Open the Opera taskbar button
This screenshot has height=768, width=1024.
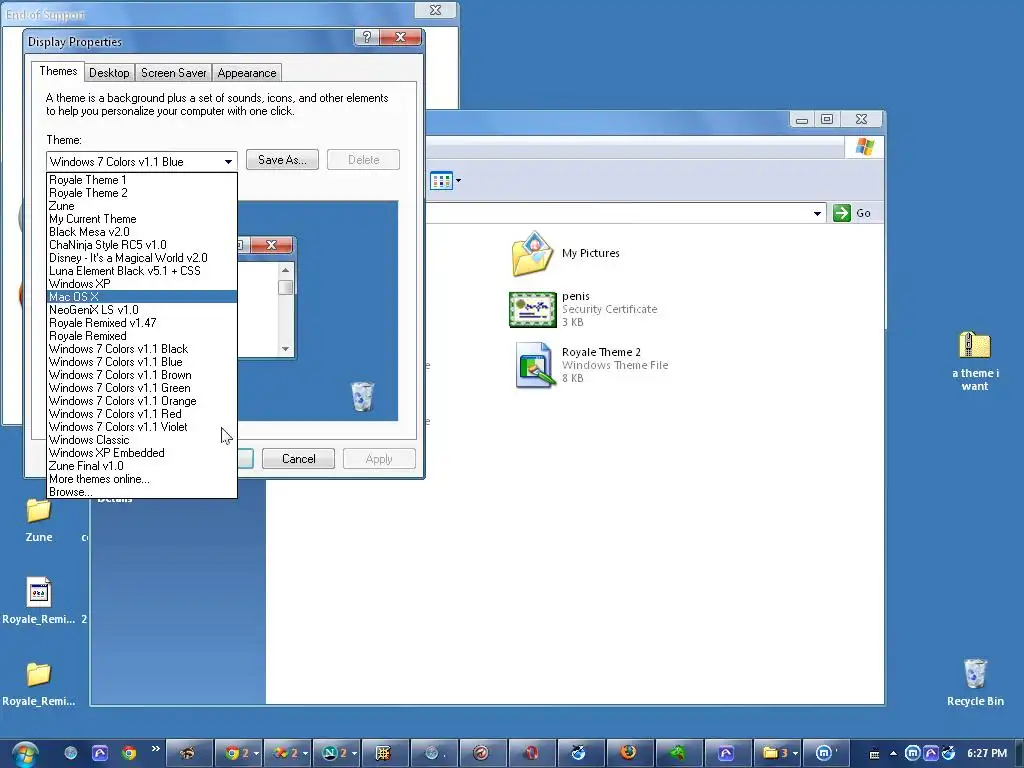tap(531, 753)
